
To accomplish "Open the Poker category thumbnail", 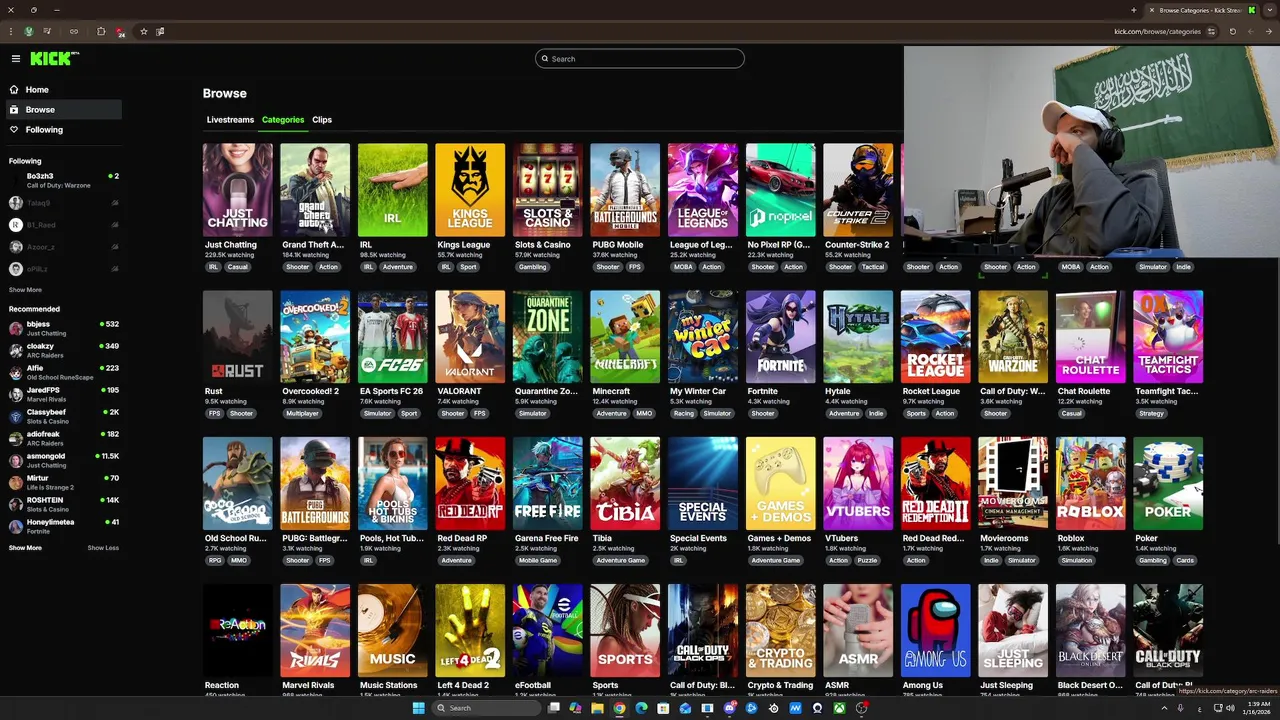I will point(1168,484).
